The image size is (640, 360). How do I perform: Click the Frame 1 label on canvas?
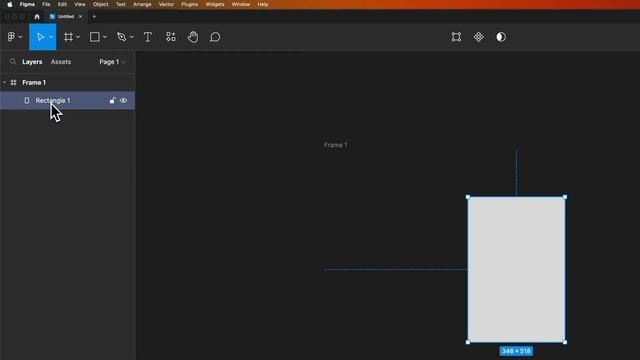pos(336,145)
